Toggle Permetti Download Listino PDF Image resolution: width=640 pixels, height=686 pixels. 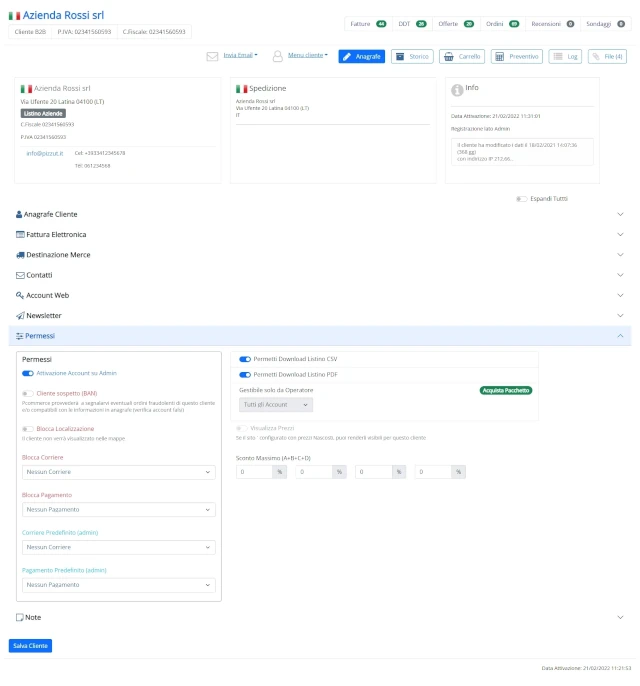tap(245, 375)
